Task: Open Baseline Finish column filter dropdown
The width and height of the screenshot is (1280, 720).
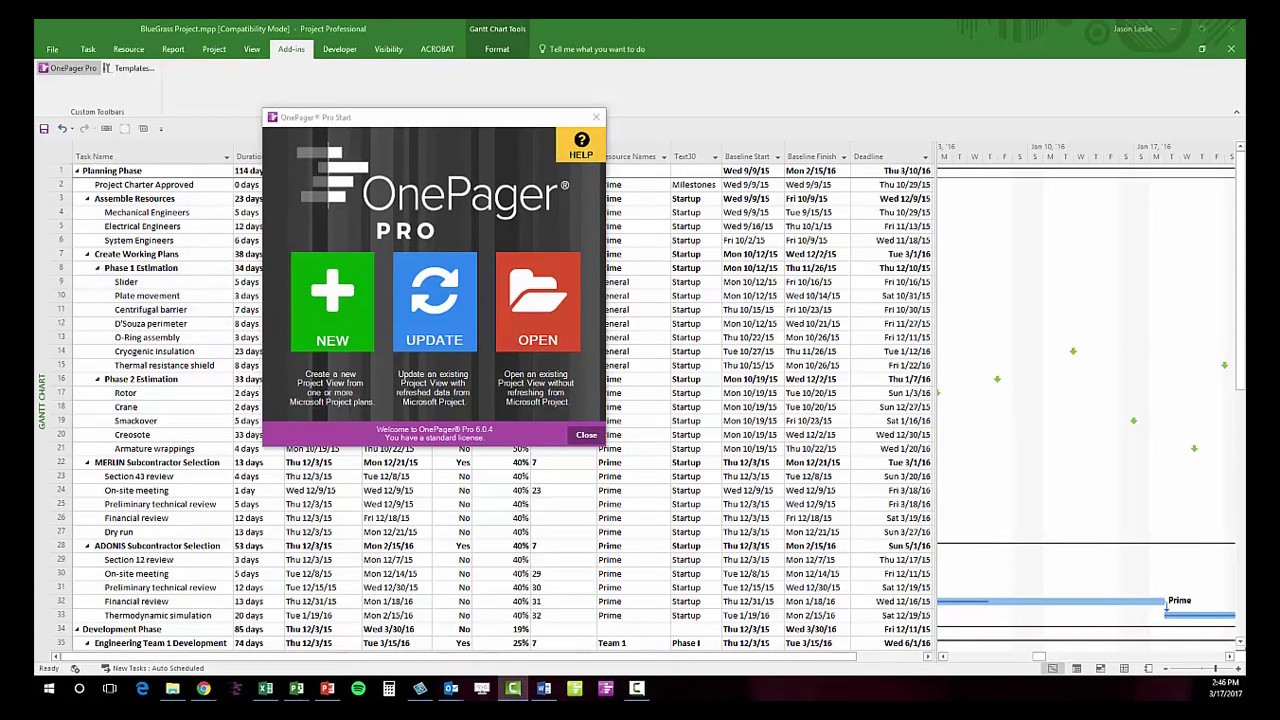Action: (x=843, y=157)
